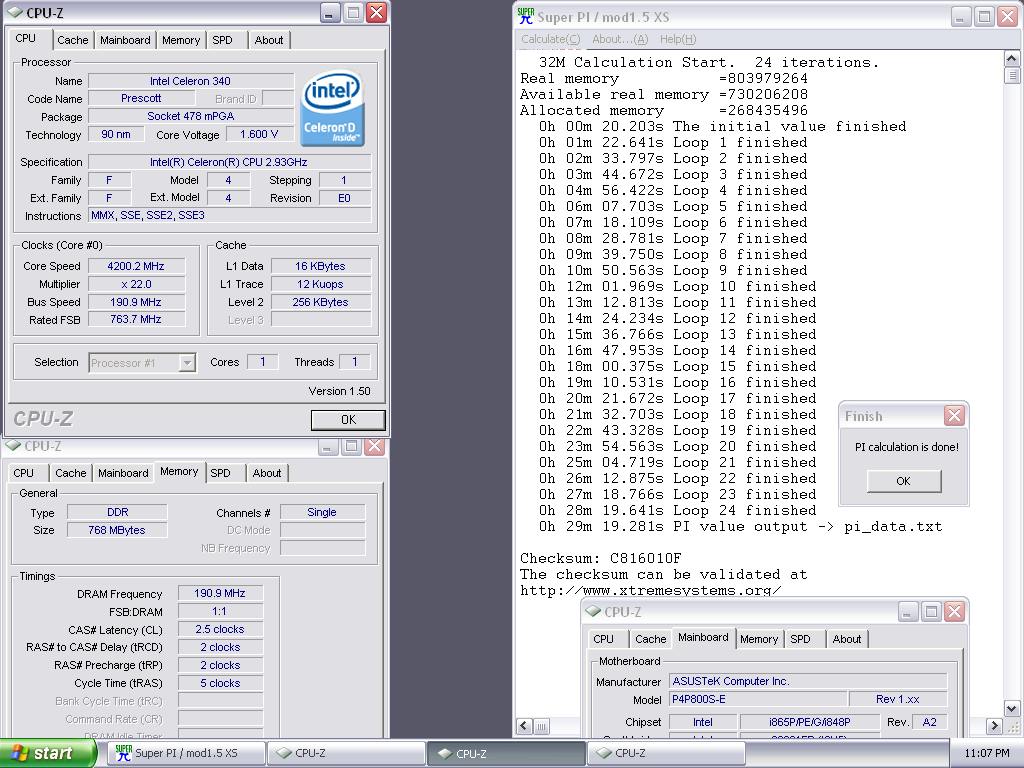Activate the first CPU-Z taskbar button
This screenshot has width=1024, height=768.
click(x=347, y=753)
